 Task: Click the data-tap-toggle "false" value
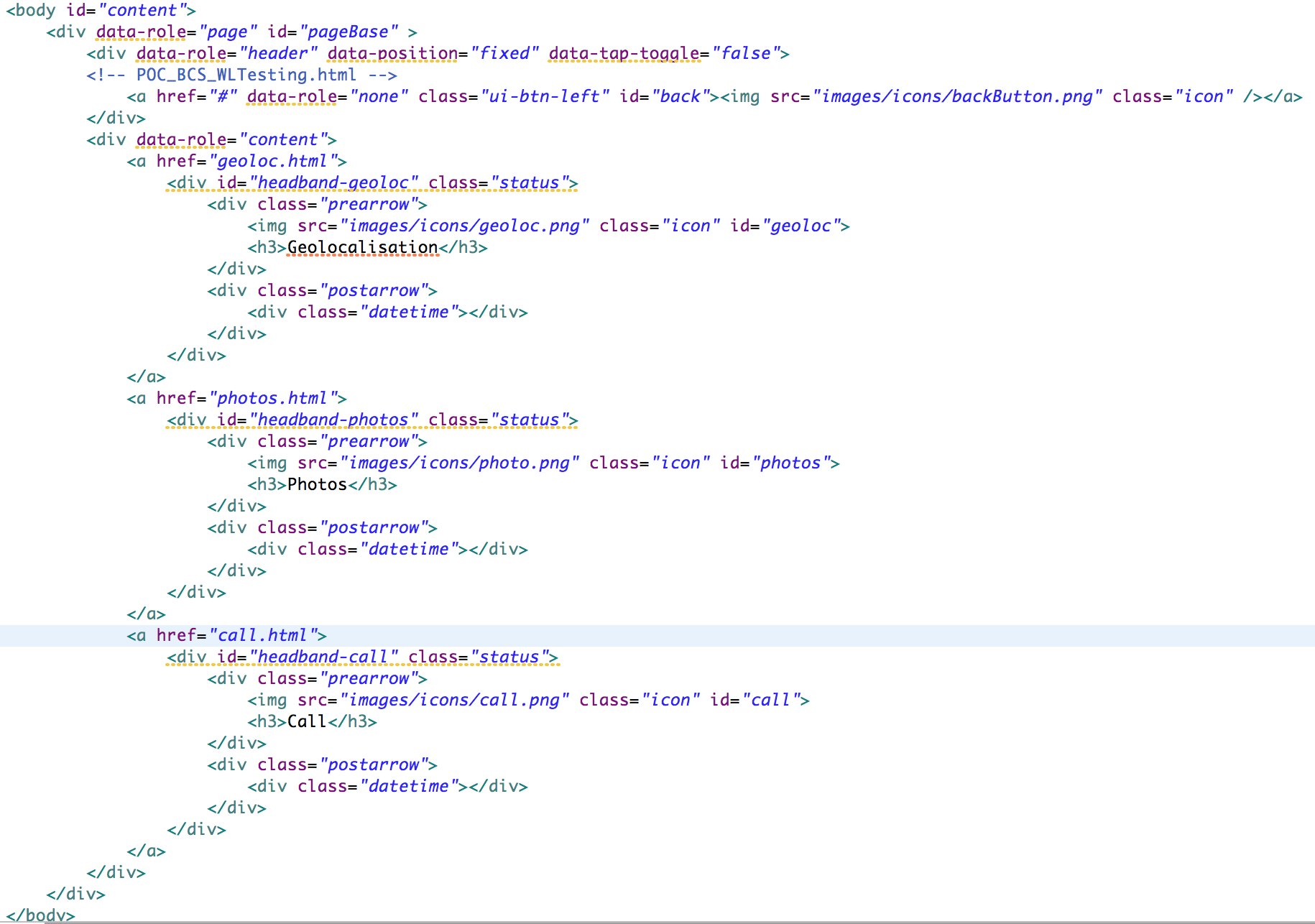click(x=746, y=54)
